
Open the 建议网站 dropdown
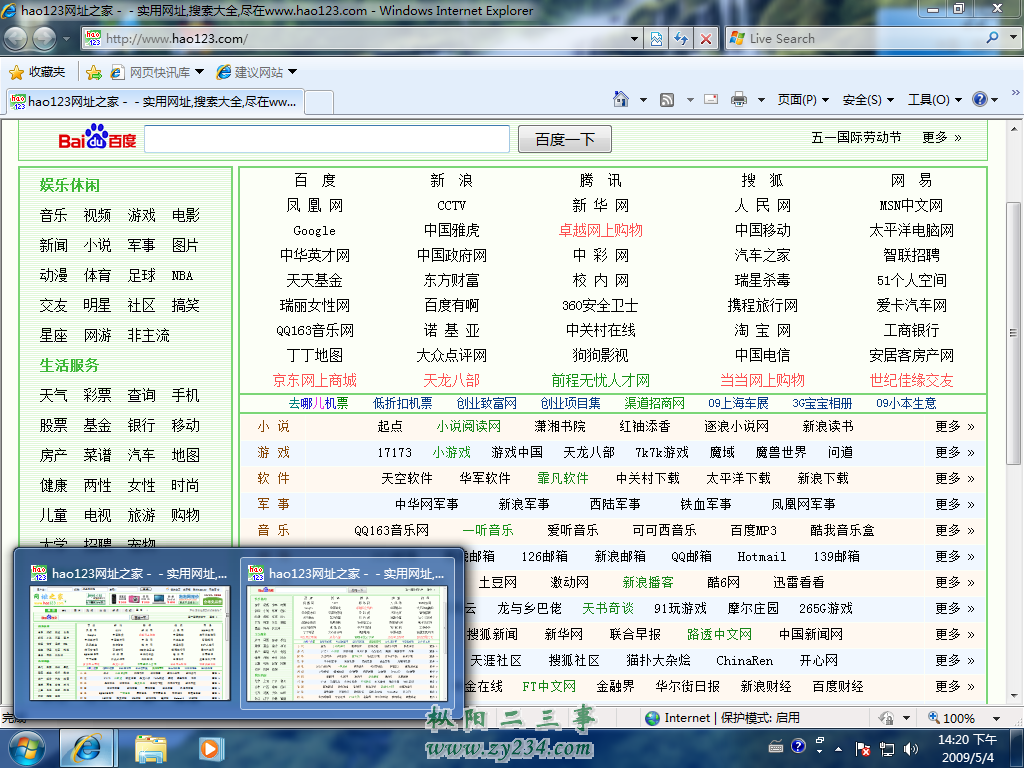(257, 72)
